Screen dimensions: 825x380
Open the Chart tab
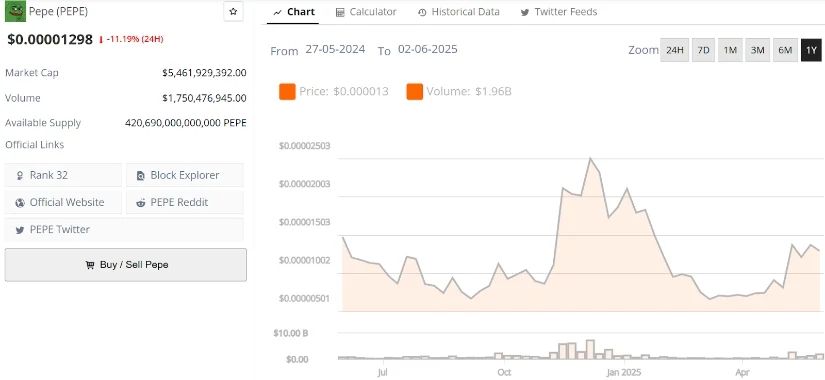click(294, 12)
